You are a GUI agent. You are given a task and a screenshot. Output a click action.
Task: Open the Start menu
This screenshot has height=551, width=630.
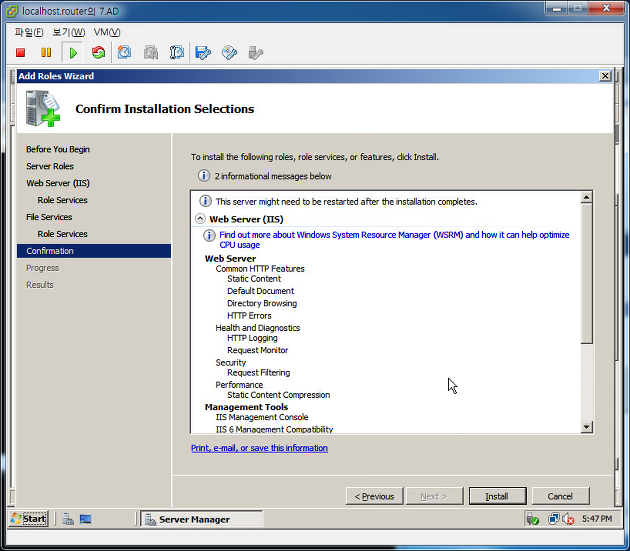tap(29, 519)
